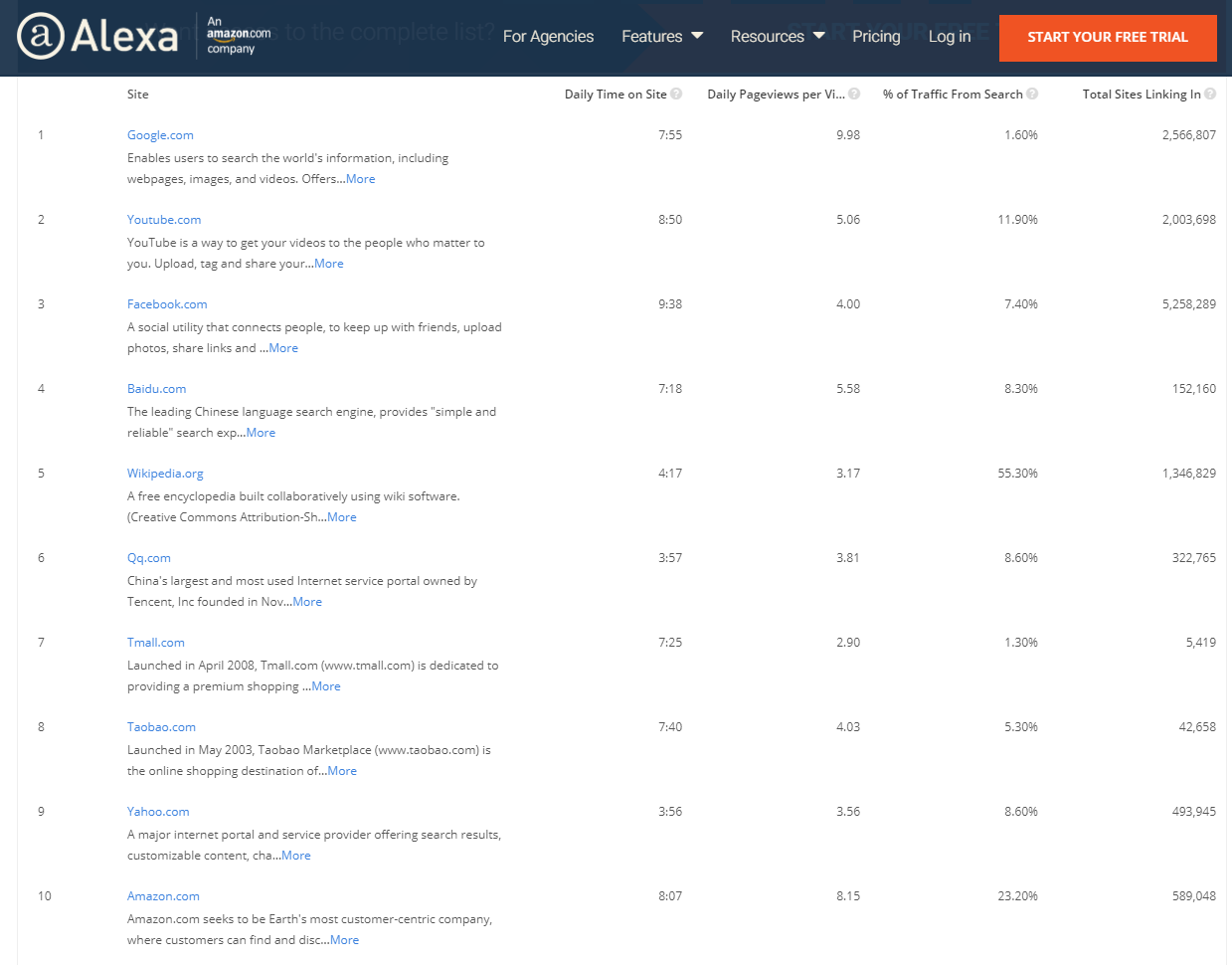Click the Log in link
This screenshot has width=1232, height=965.
click(950, 37)
